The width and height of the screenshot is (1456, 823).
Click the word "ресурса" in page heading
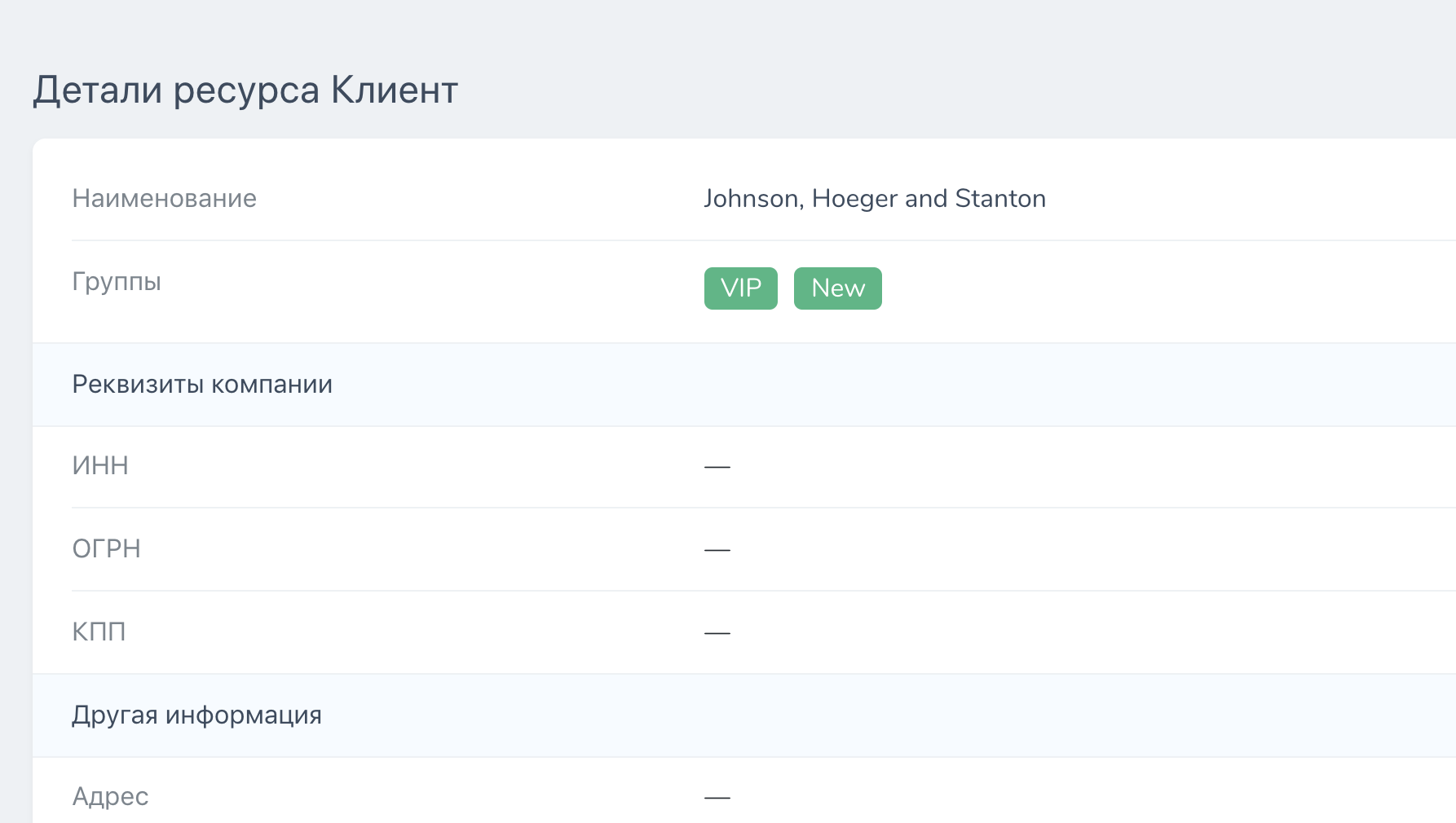point(246,90)
